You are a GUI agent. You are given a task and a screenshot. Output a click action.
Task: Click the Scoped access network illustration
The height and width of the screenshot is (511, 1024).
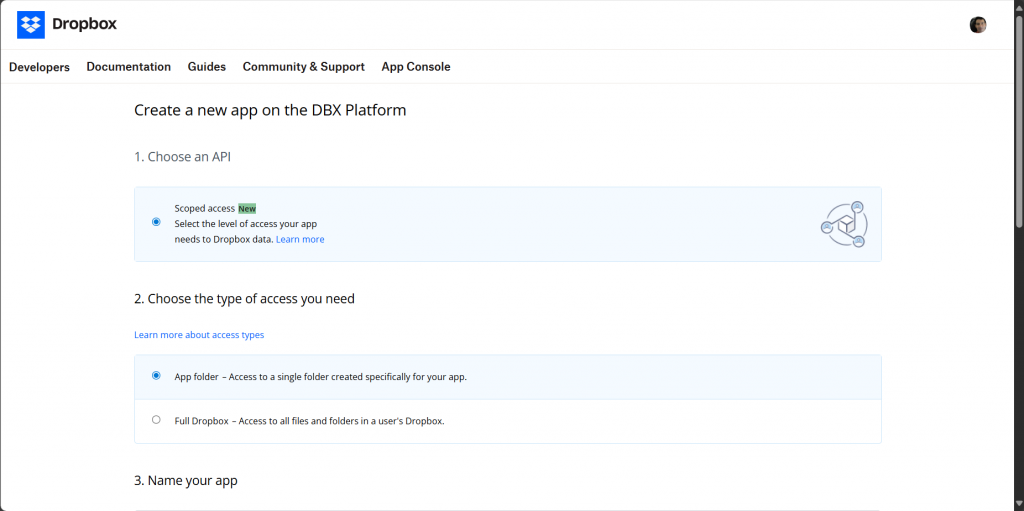(844, 224)
